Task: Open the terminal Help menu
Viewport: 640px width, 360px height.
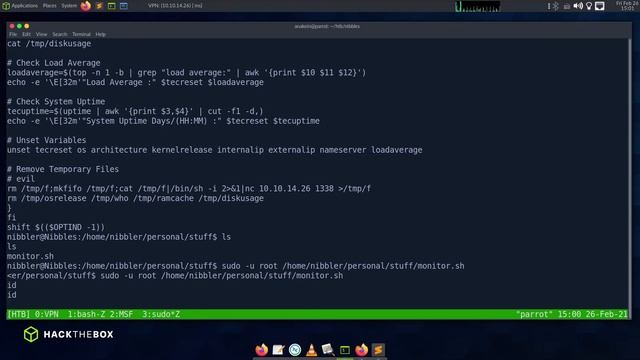Action: tap(100, 35)
